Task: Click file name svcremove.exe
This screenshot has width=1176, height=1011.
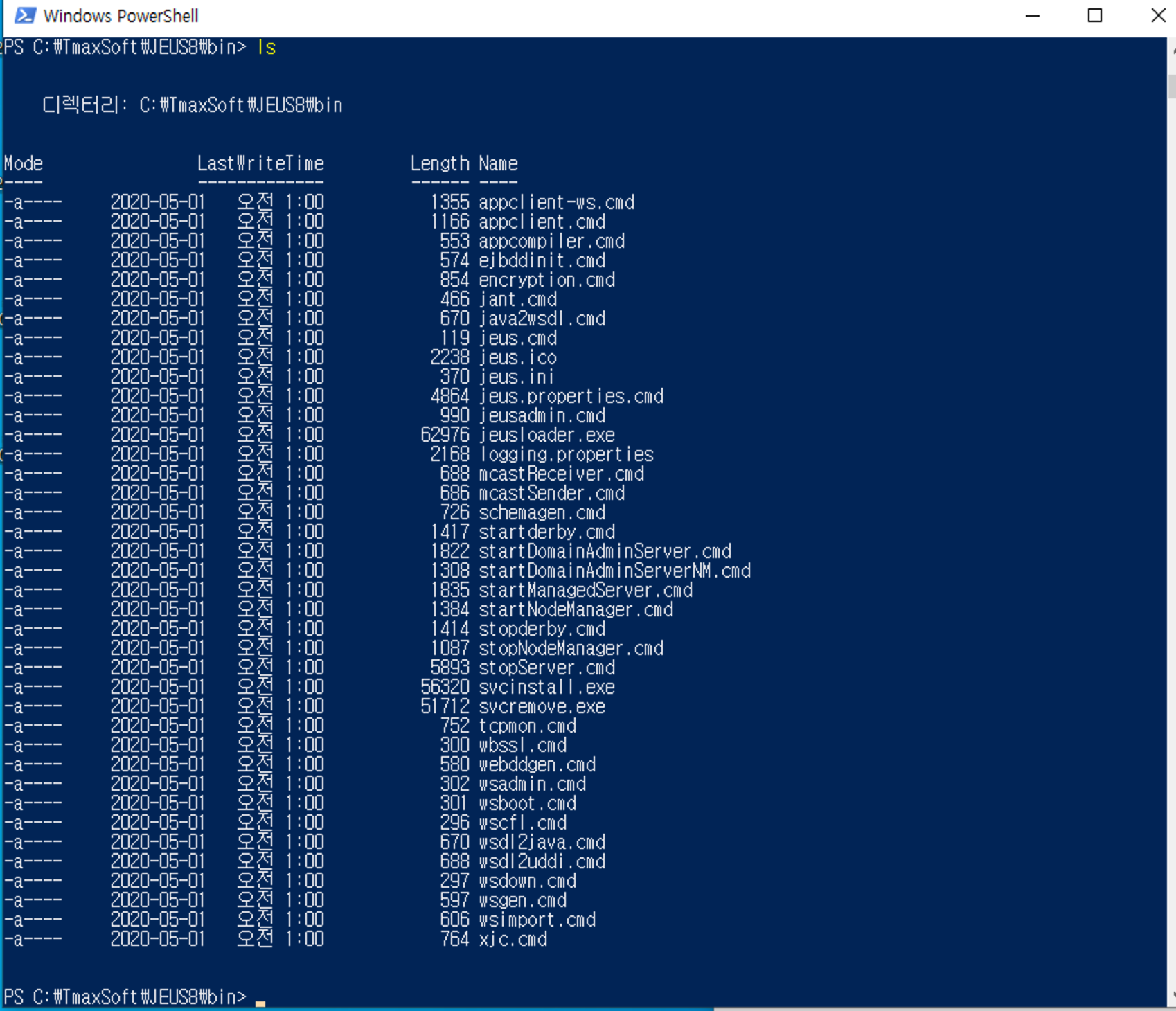Action: coord(542,706)
